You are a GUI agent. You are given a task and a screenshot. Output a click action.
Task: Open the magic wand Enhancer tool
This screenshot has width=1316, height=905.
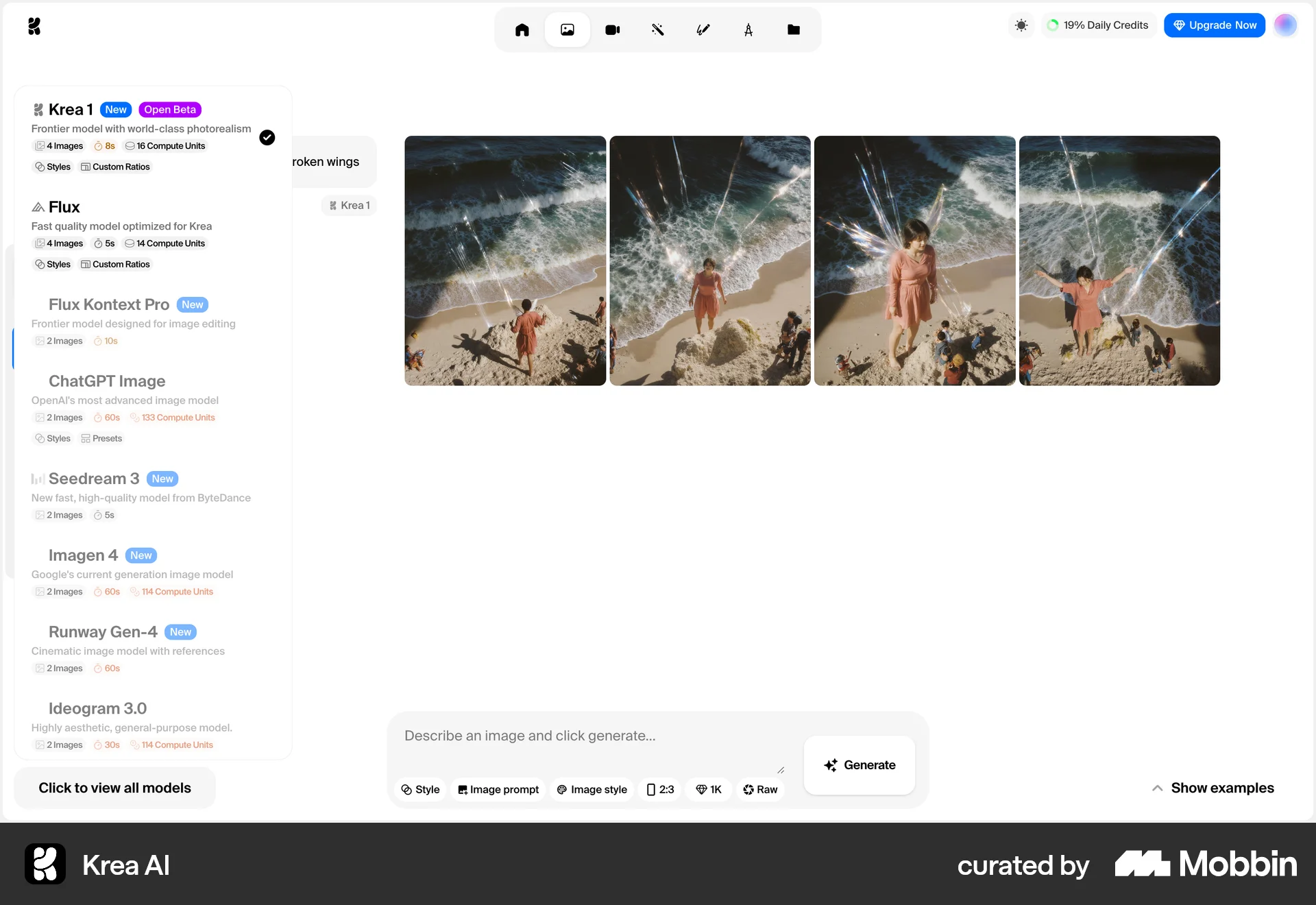658,29
